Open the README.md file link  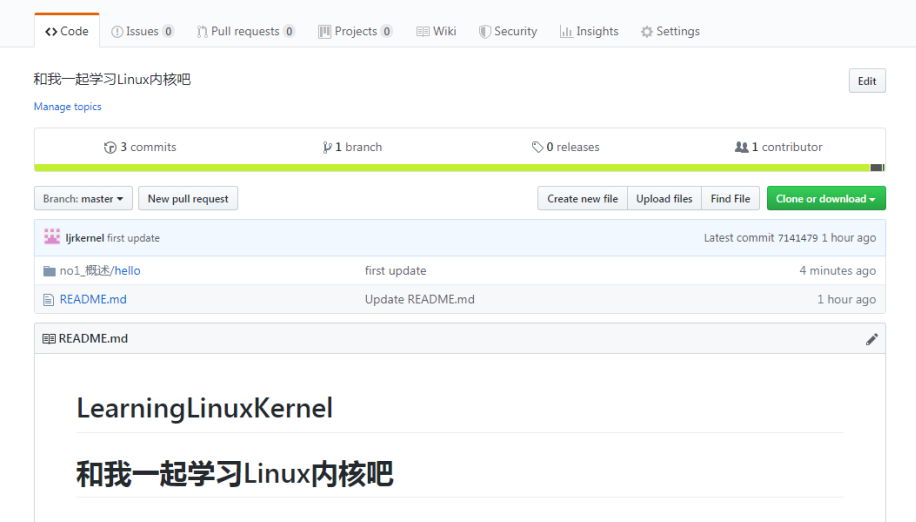[93, 299]
